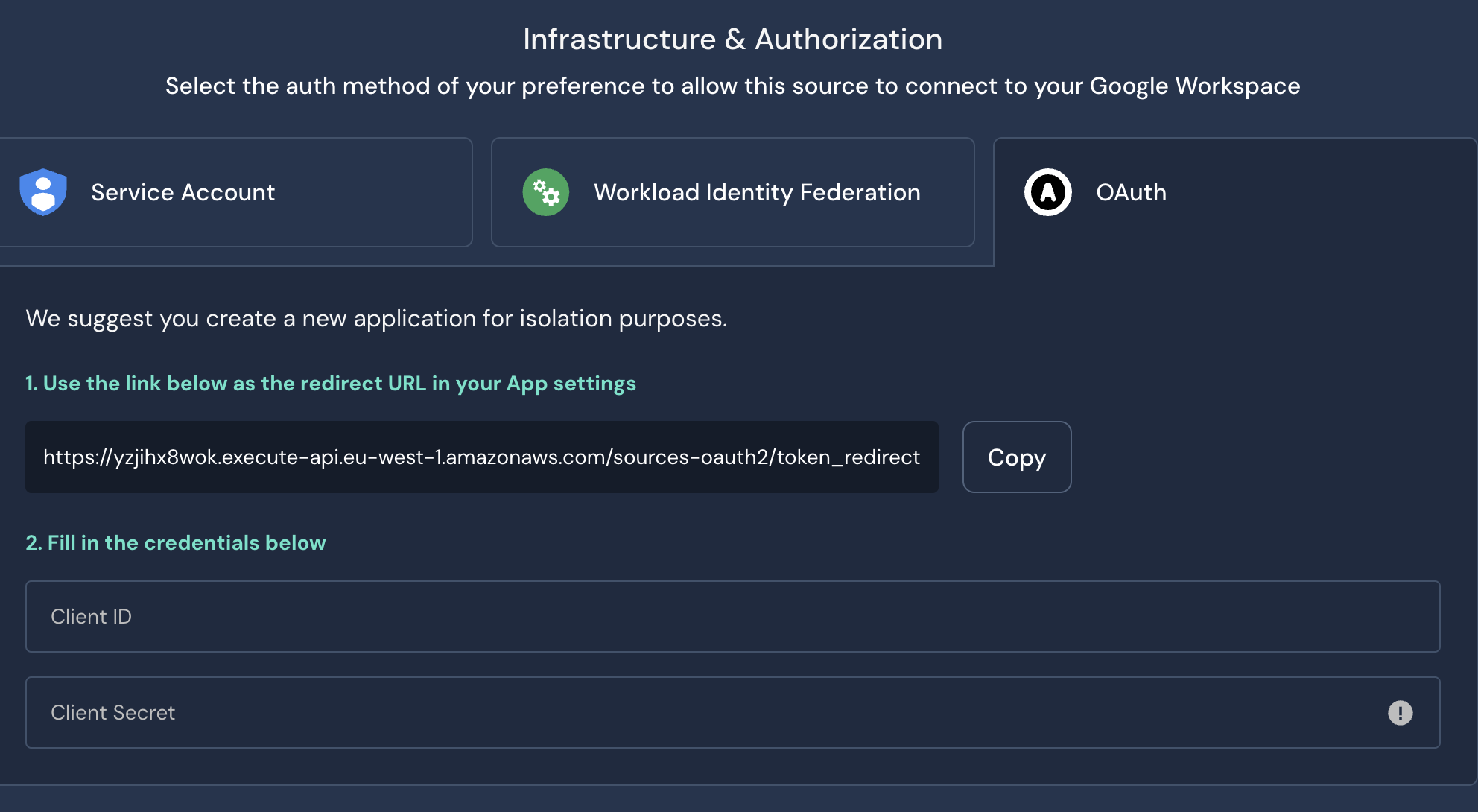Copy the redirect URL
The height and width of the screenshot is (812, 1478).
click(1016, 457)
